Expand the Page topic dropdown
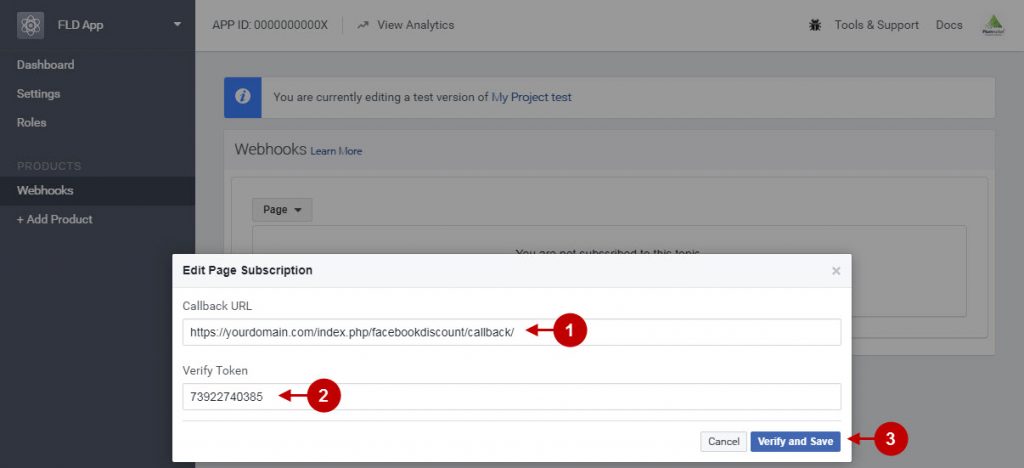The width and height of the screenshot is (1024, 468). tap(282, 210)
